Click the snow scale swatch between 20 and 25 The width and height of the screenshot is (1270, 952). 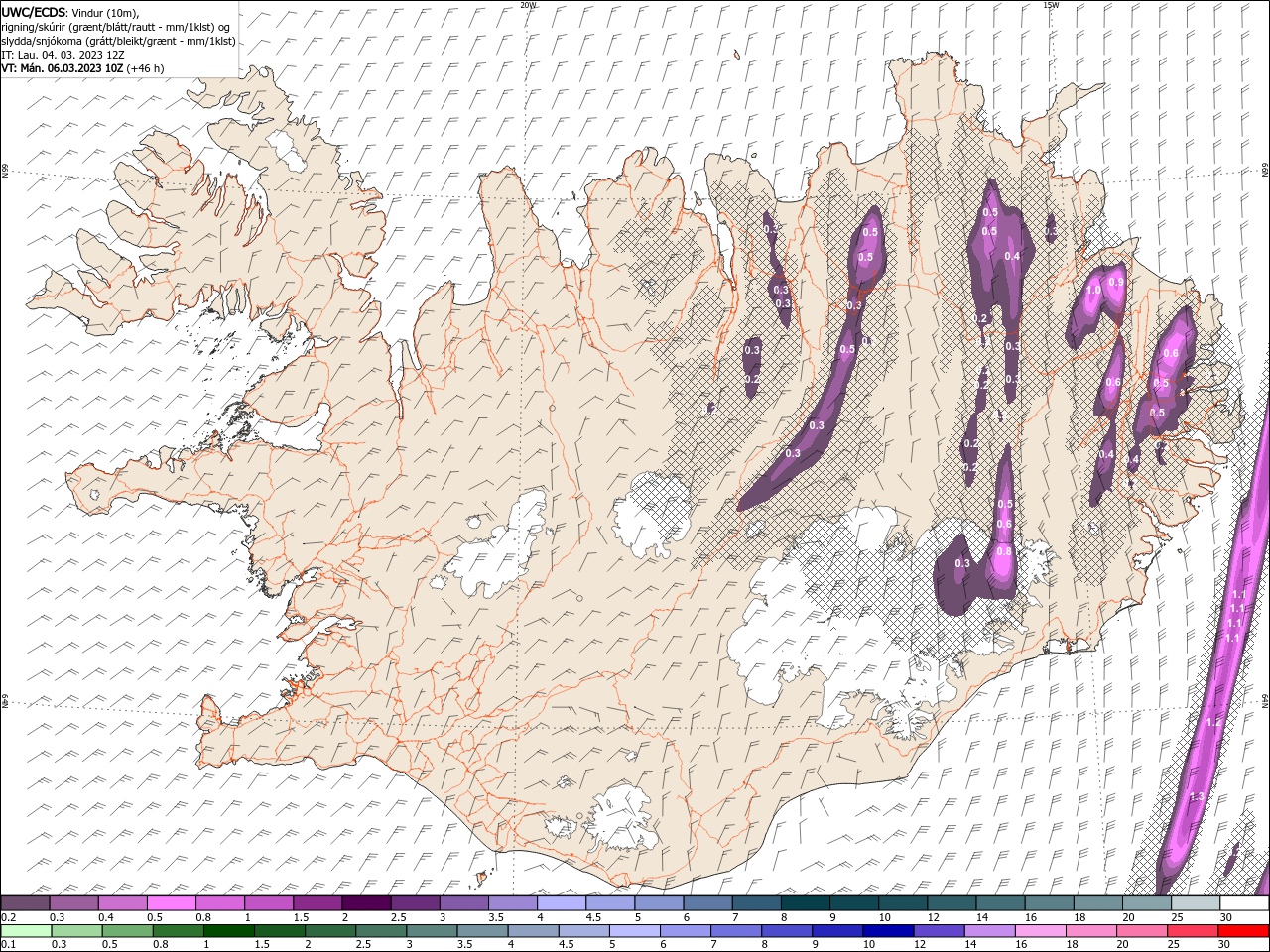(1146, 903)
